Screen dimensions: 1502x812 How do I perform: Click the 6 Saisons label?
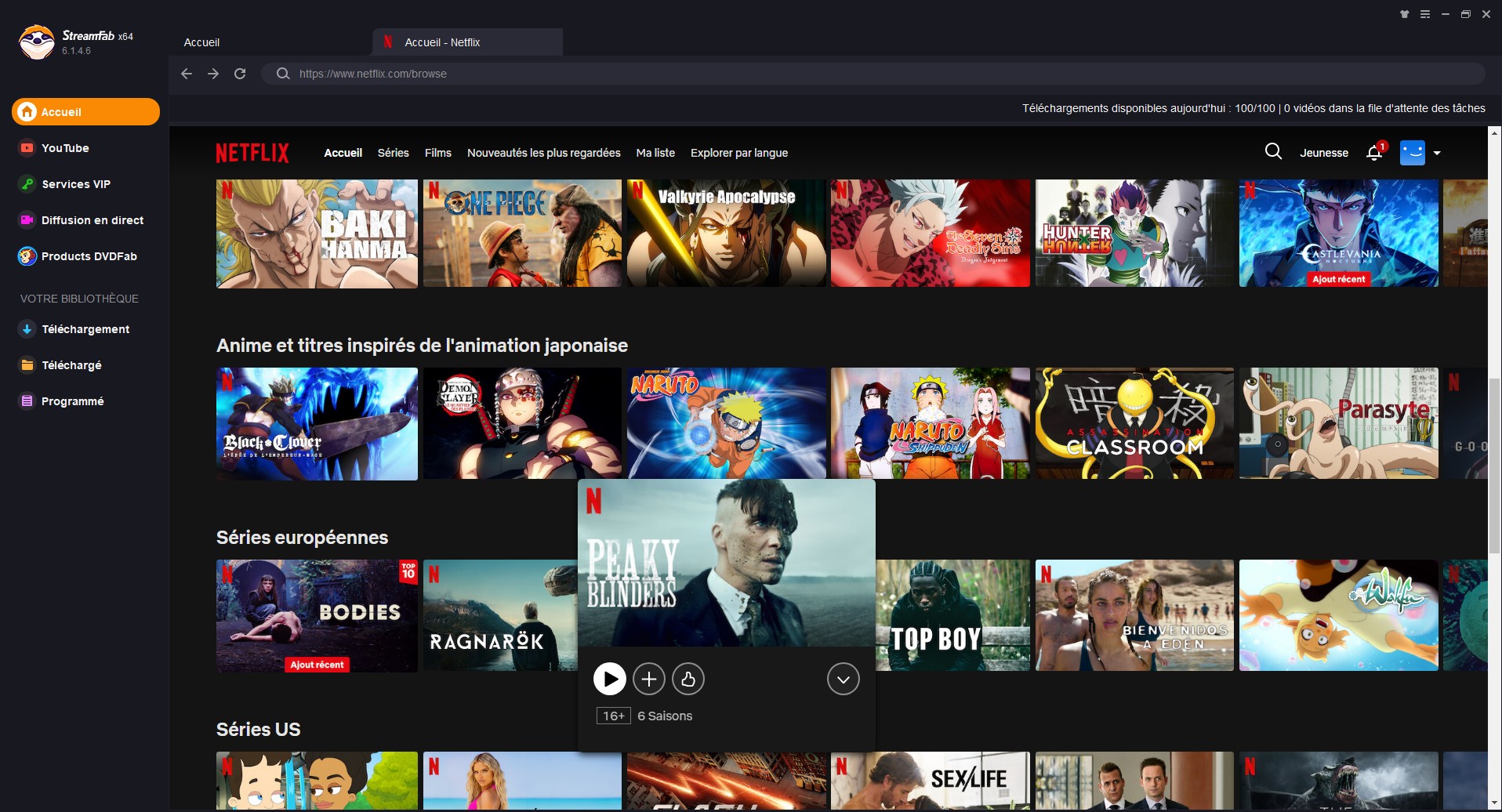(x=665, y=716)
